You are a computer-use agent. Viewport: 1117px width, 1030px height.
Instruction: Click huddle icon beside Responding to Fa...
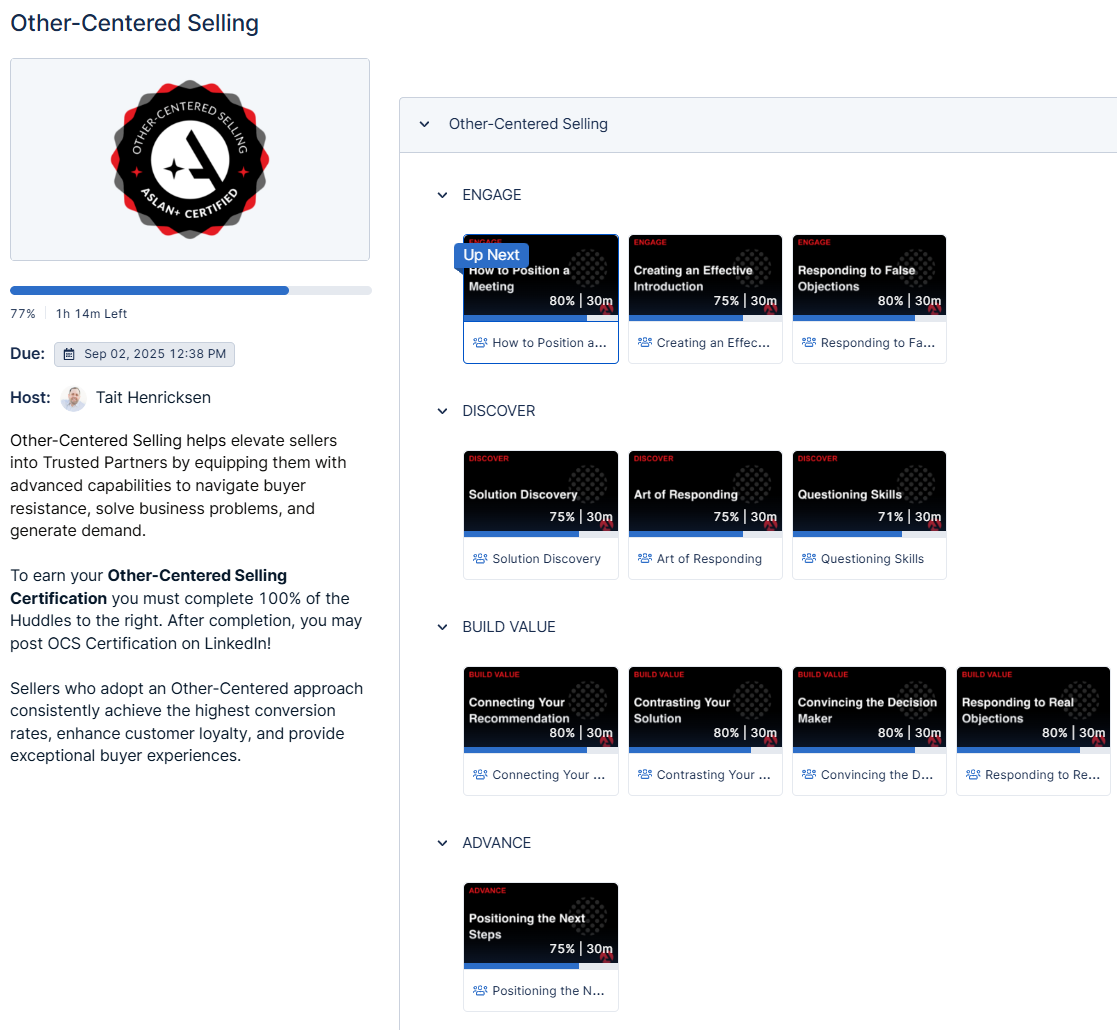pyautogui.click(x=809, y=343)
